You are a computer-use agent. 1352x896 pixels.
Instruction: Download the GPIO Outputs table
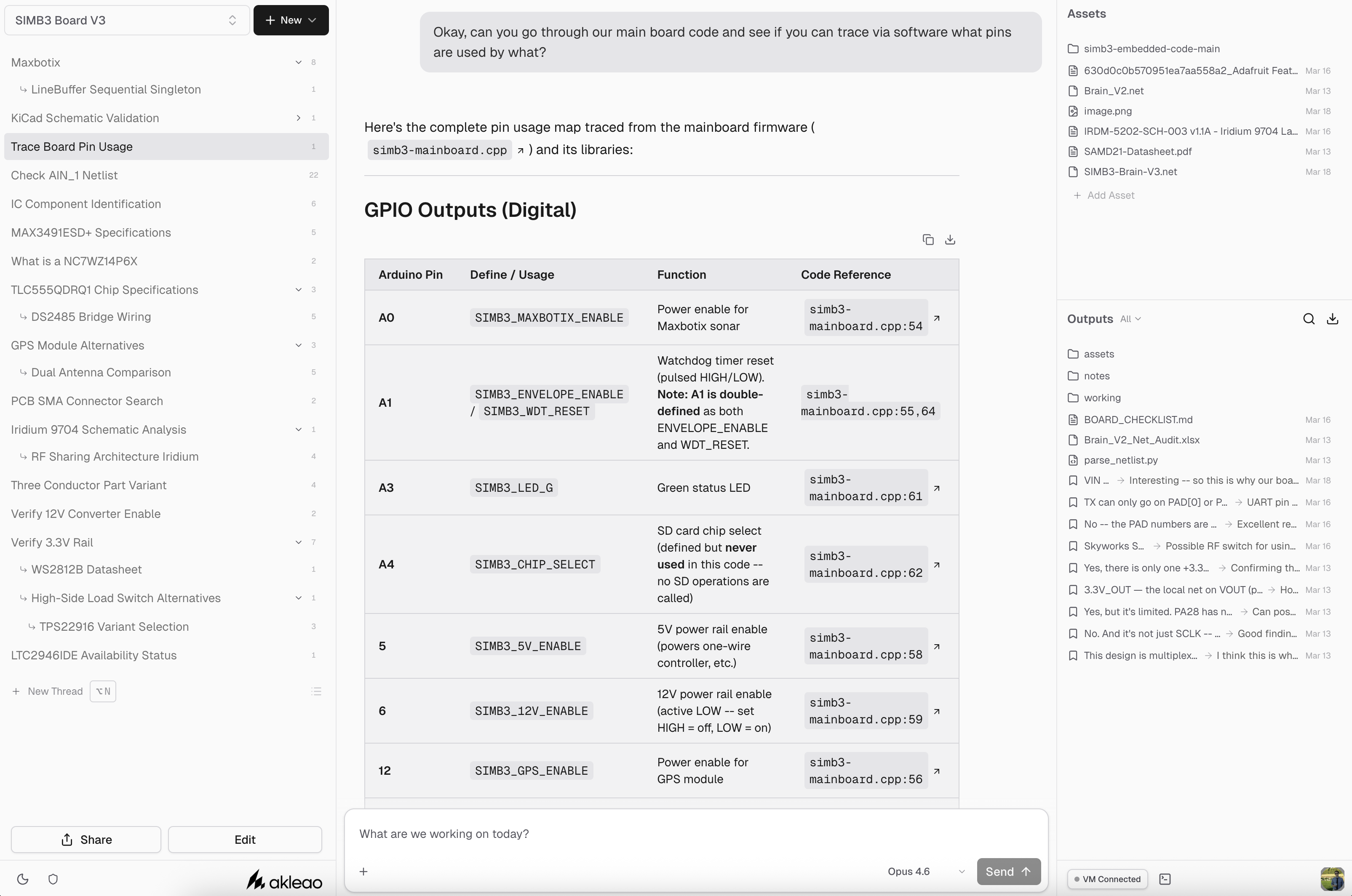[x=950, y=240]
